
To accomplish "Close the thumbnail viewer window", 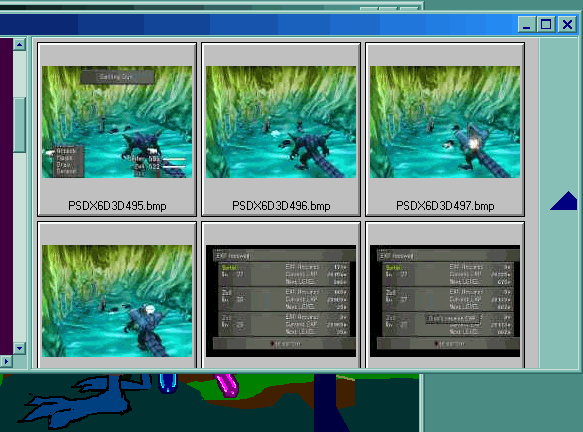I will (567, 25).
